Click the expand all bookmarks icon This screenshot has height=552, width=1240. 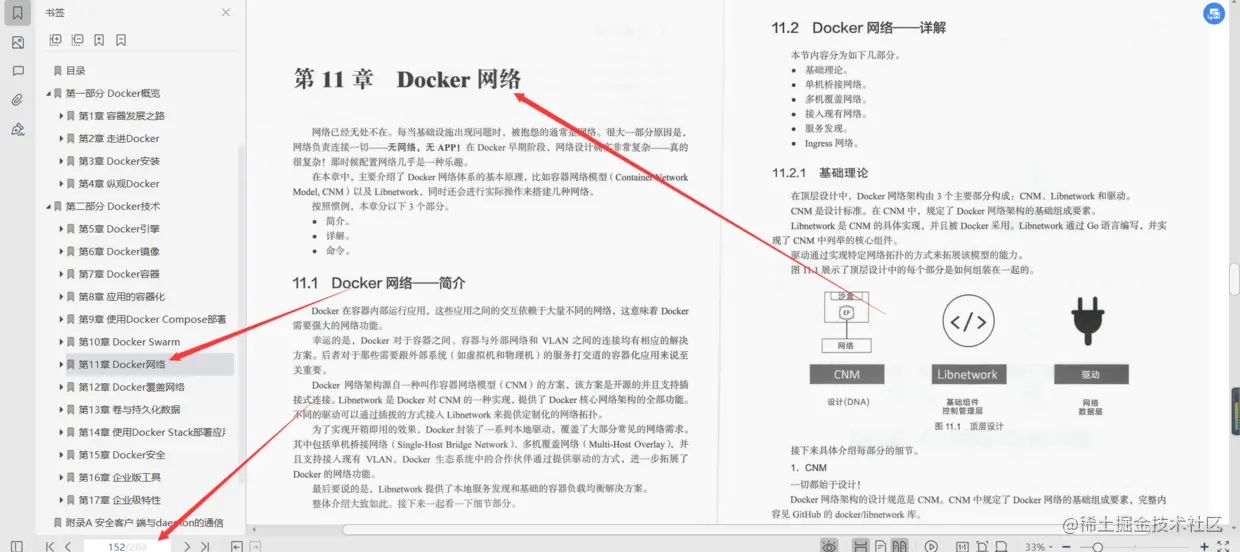pyautogui.click(x=55, y=40)
